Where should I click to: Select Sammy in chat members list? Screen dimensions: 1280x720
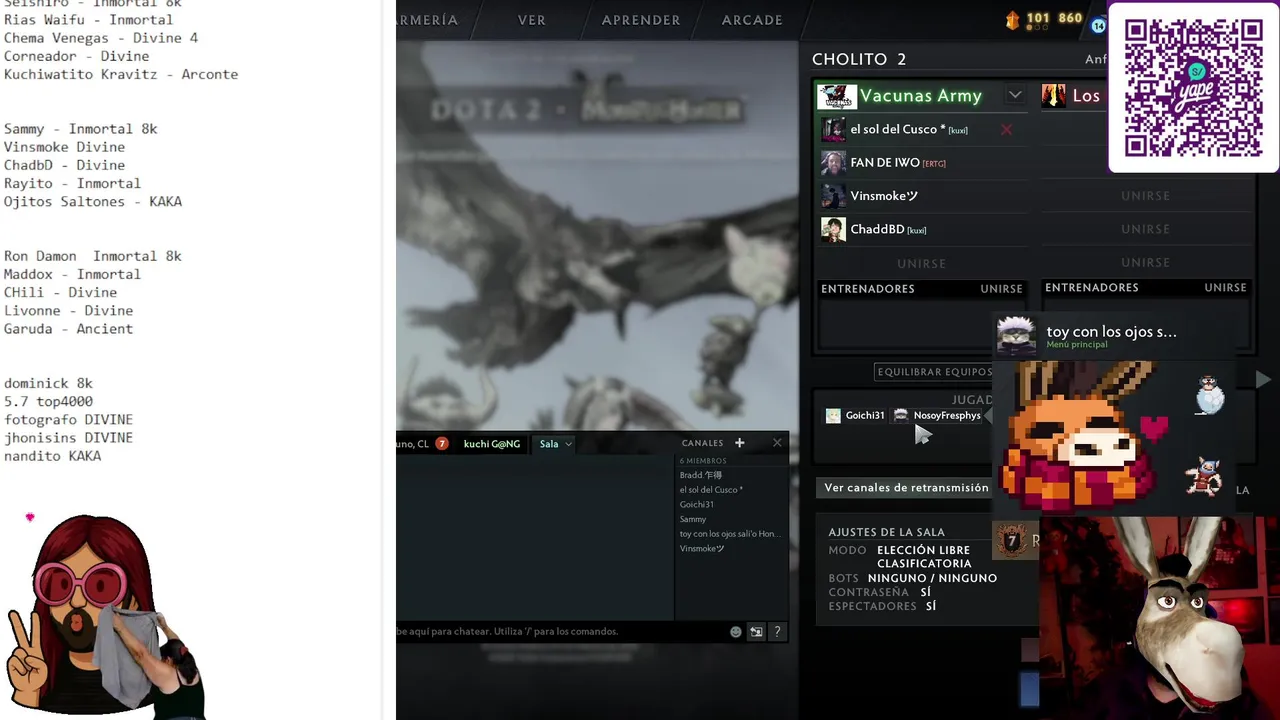click(693, 519)
